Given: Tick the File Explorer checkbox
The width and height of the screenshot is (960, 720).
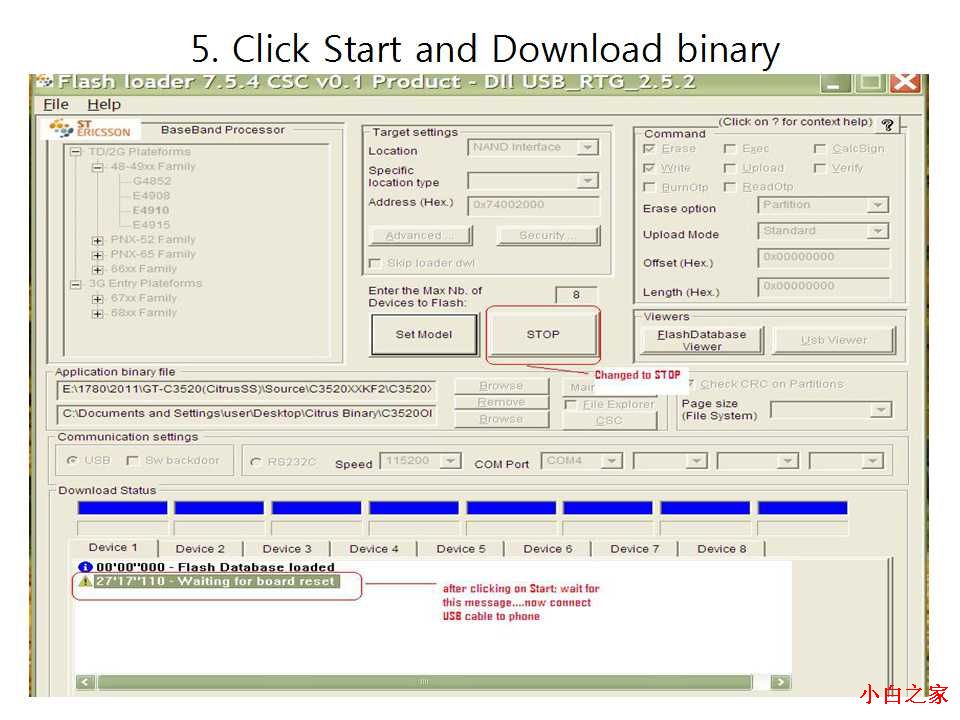Looking at the screenshot, I should pyautogui.click(x=570, y=405).
